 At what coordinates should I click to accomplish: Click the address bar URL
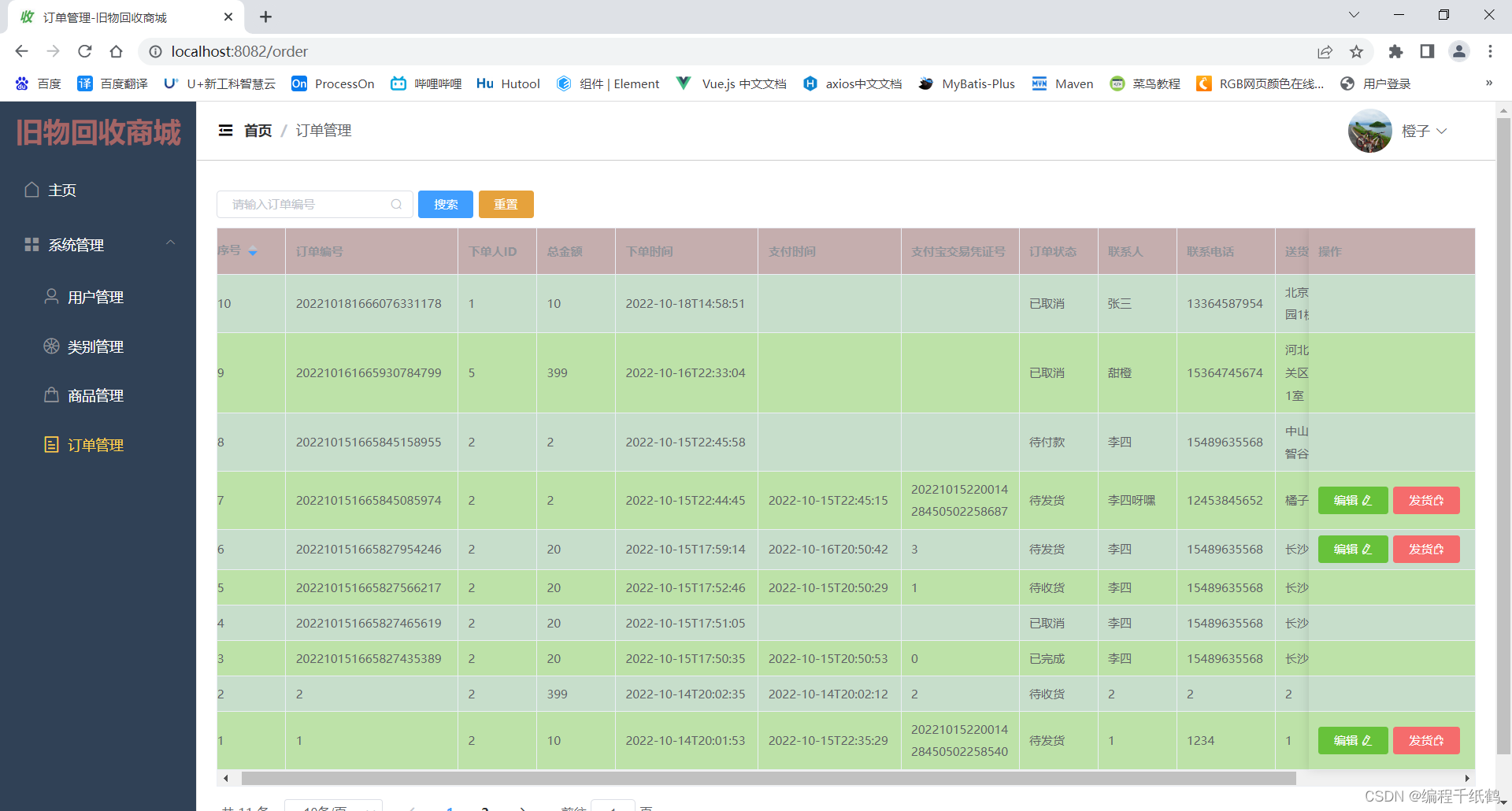[x=239, y=51]
